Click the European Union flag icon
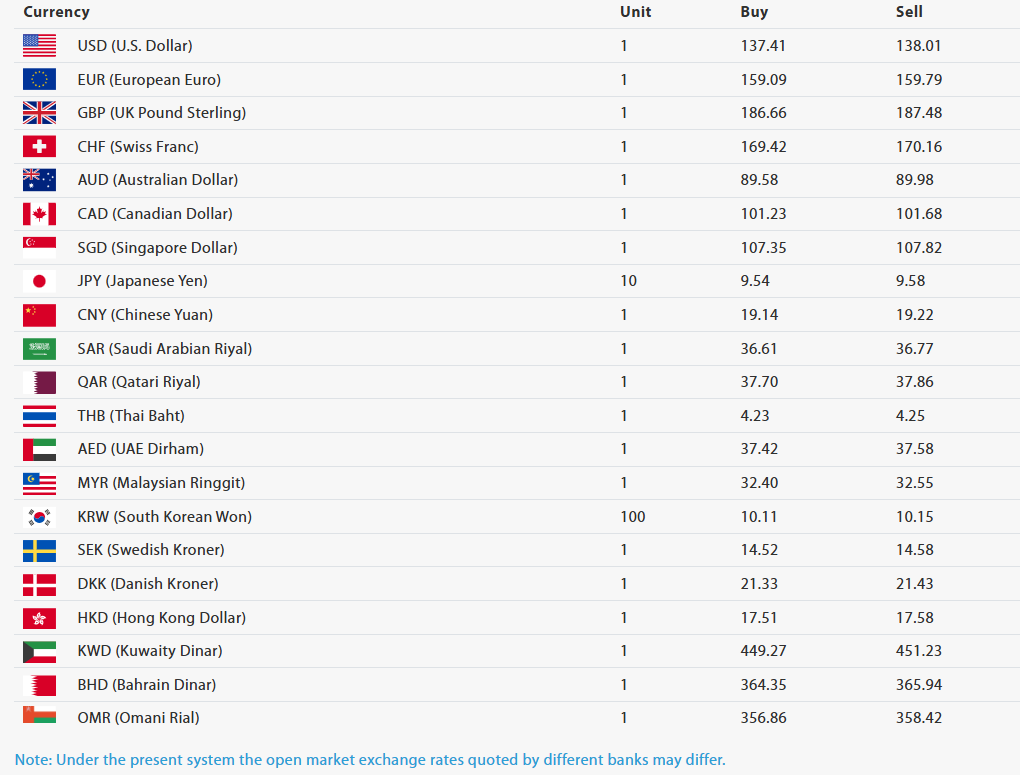The width and height of the screenshot is (1020, 775). [39, 79]
